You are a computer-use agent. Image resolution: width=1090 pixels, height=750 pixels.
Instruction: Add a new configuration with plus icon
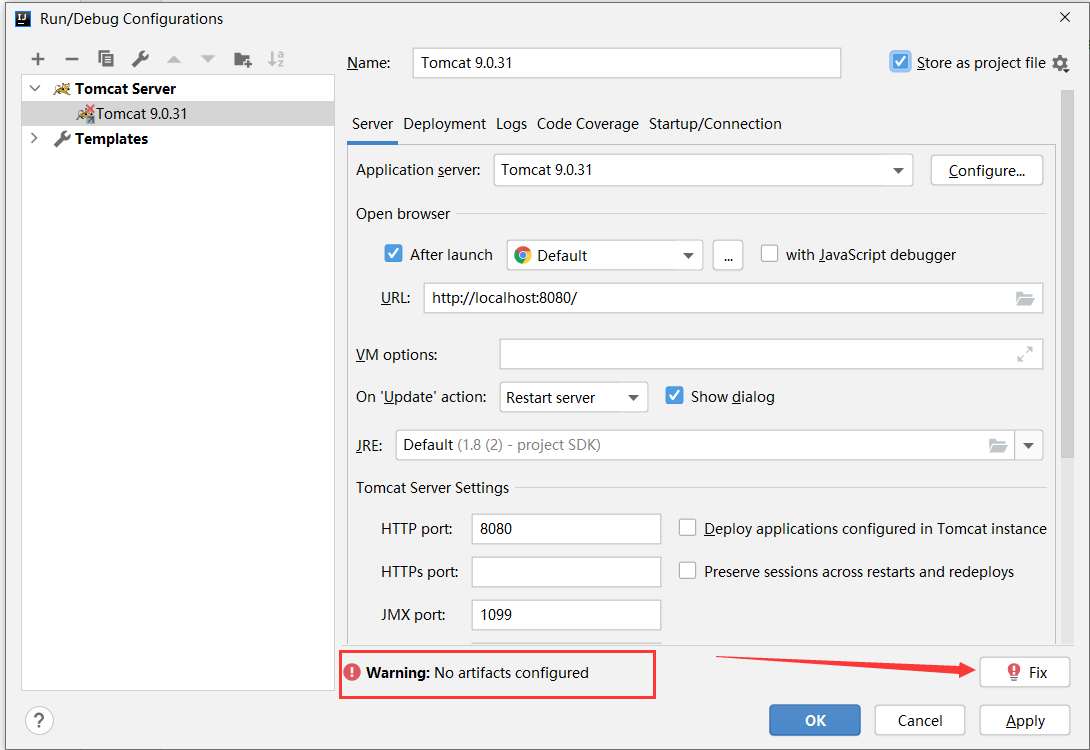(x=38, y=59)
